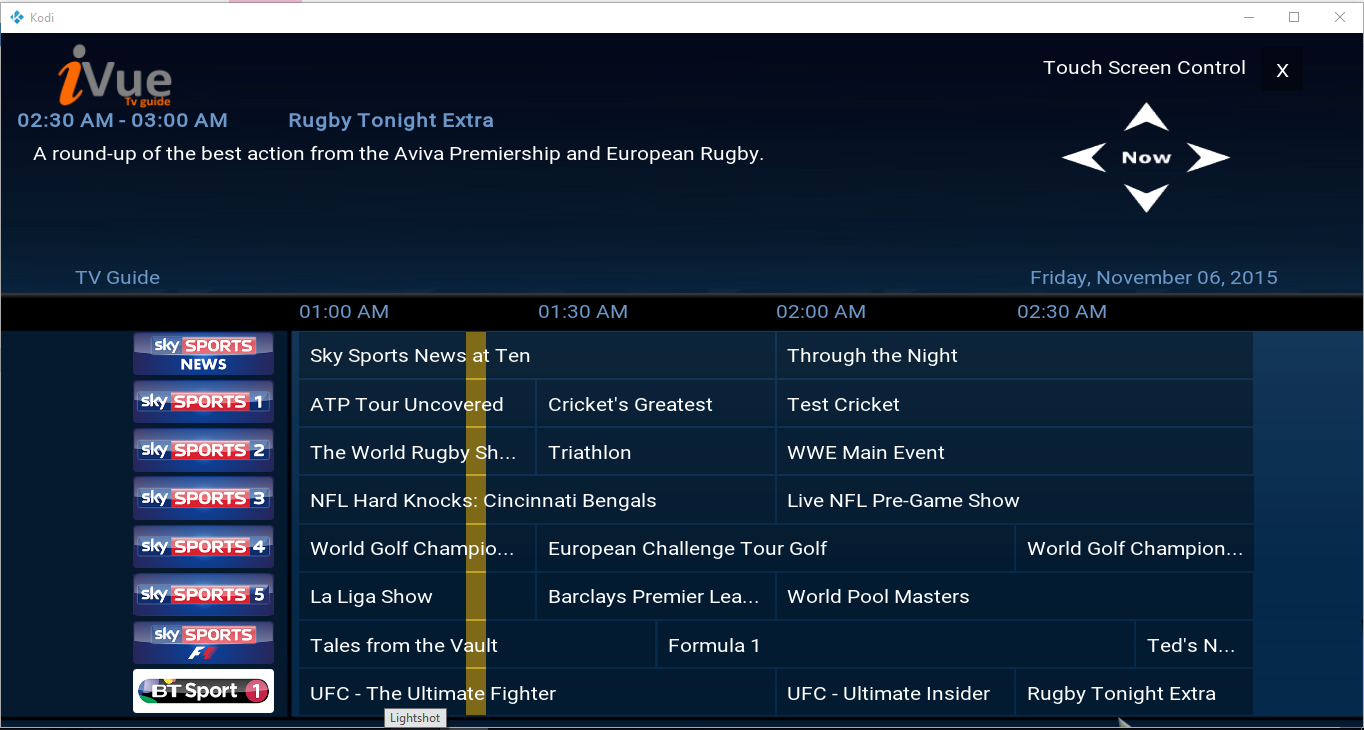Click the Sky Sports News channel logo
Screen dimensions: 1364x730
point(203,355)
